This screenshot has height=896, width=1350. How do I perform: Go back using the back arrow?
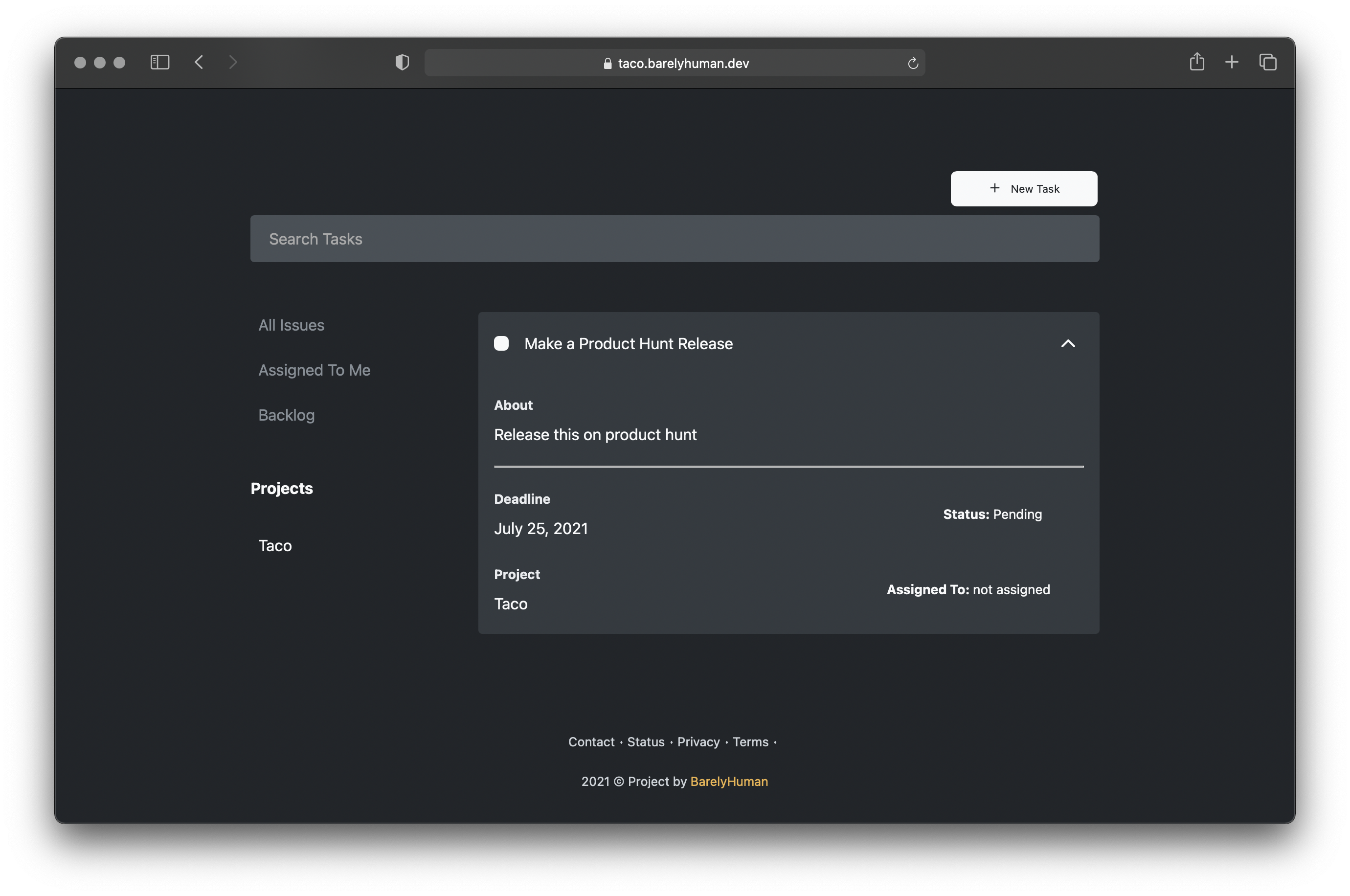tap(199, 62)
